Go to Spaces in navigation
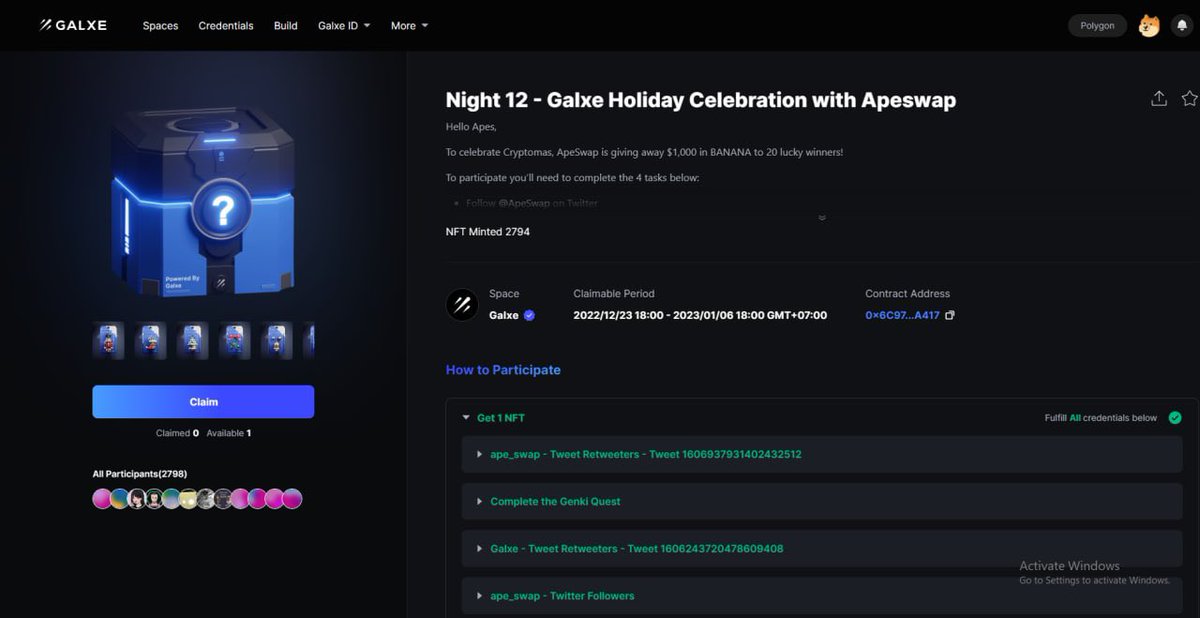 (160, 25)
